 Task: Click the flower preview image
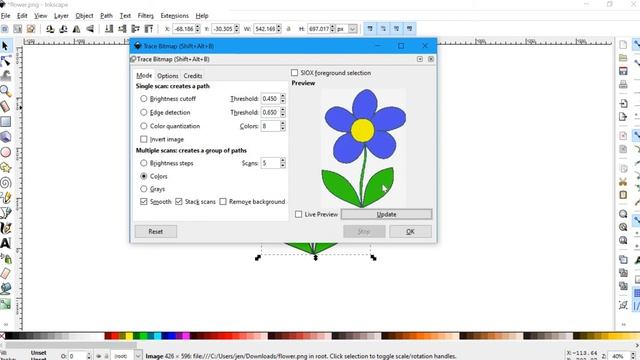(363, 148)
